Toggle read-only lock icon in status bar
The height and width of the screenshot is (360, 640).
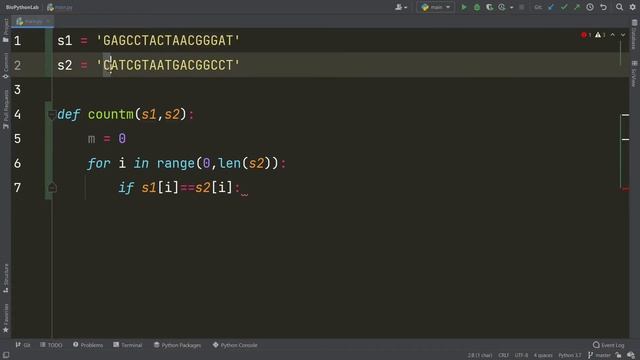(619, 355)
